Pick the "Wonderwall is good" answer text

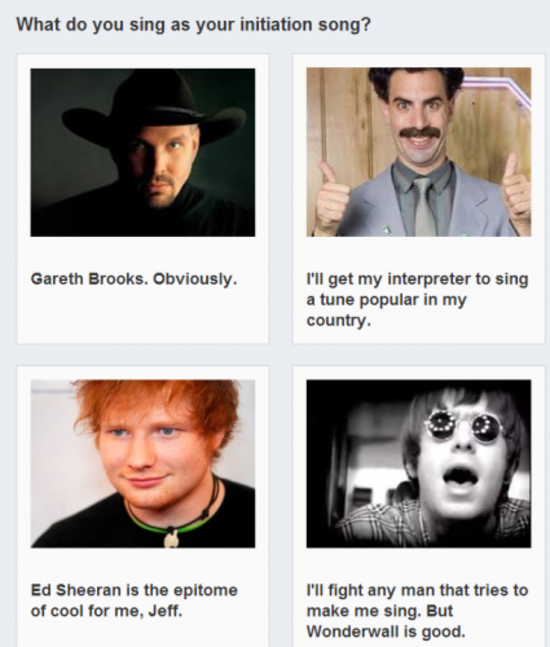click(x=386, y=631)
